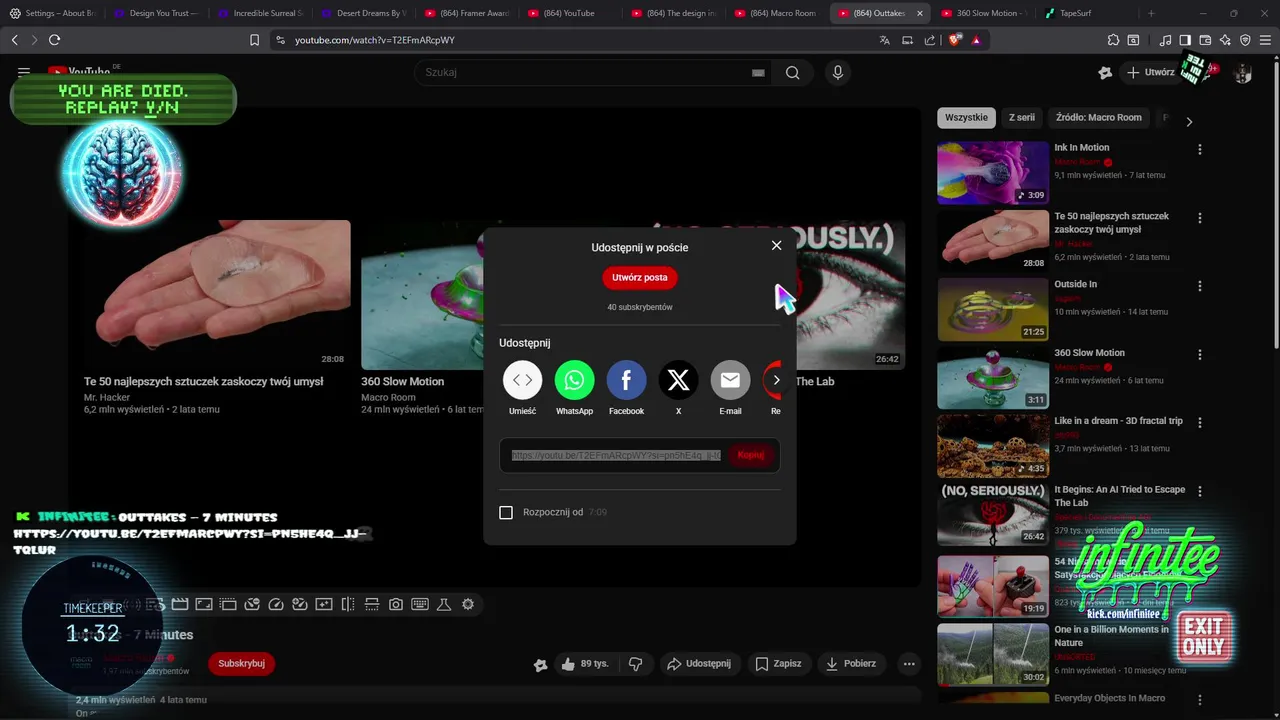
Task: Open the Brave wallet icon
Action: [x=1205, y=40]
